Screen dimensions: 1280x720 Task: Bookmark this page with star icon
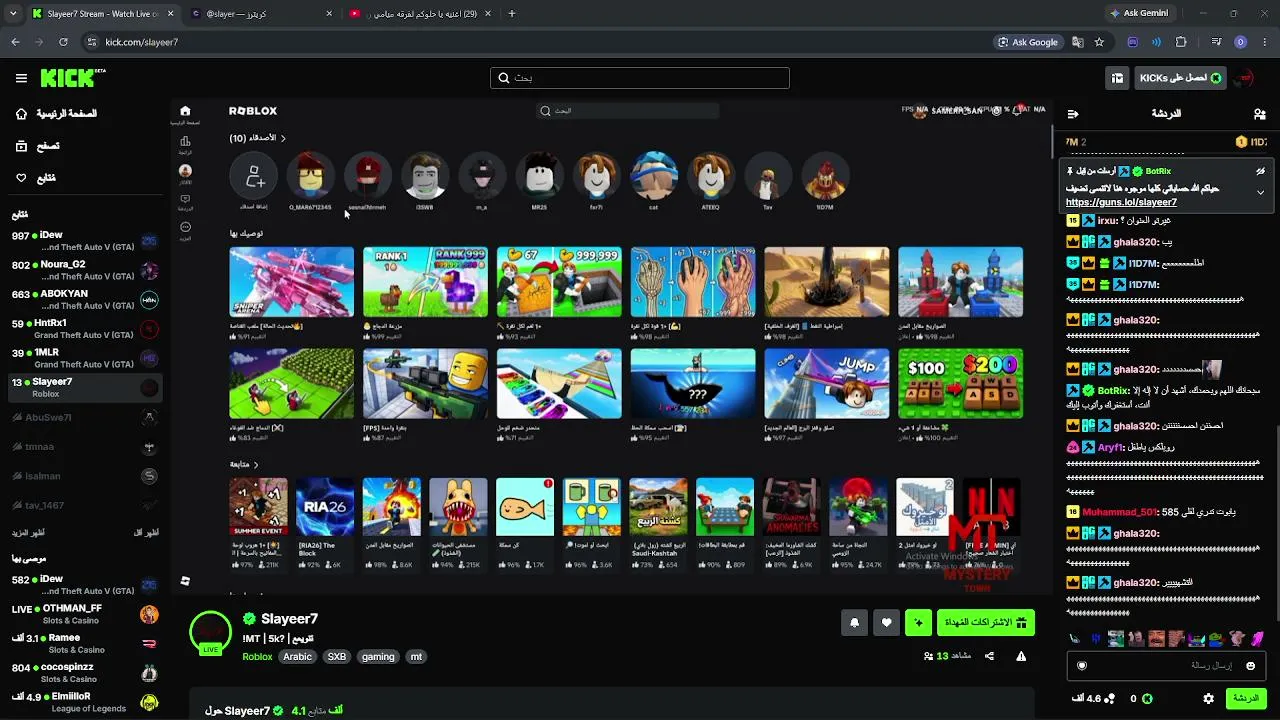1099,42
